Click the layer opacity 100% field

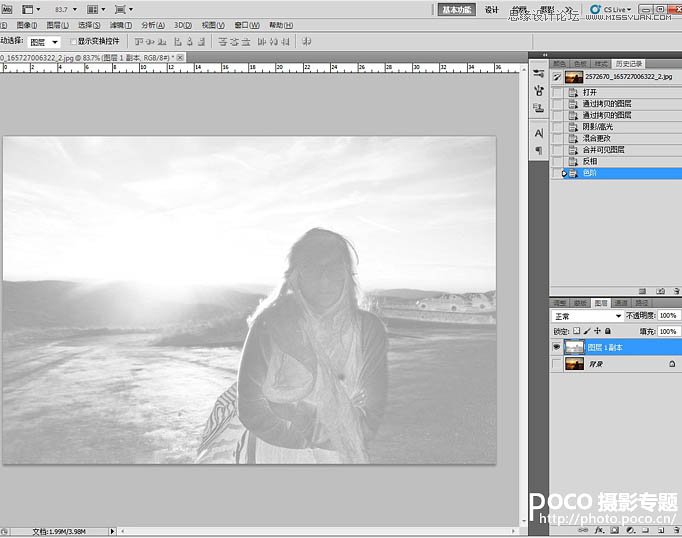(x=668, y=316)
